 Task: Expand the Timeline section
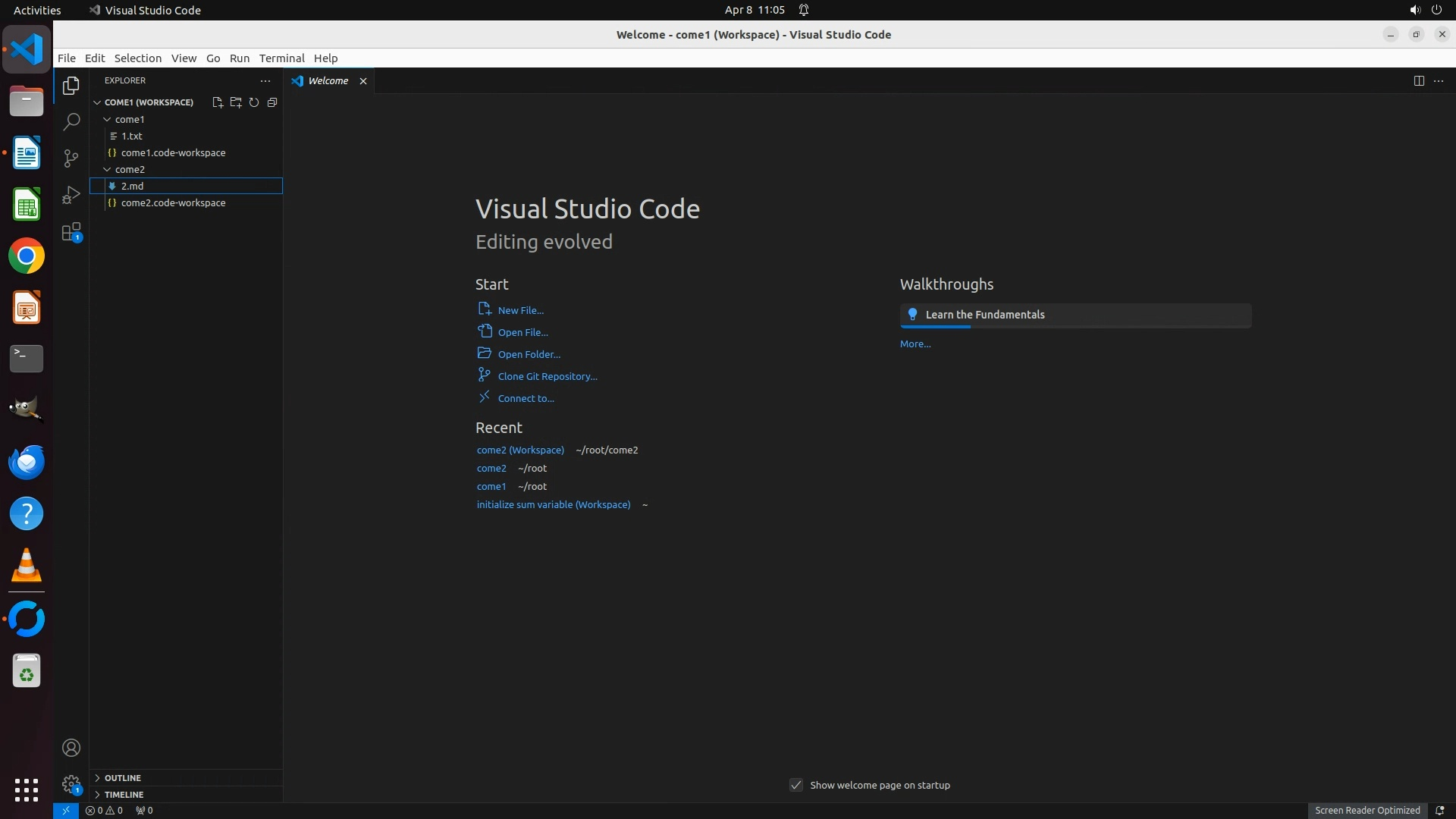tap(124, 795)
